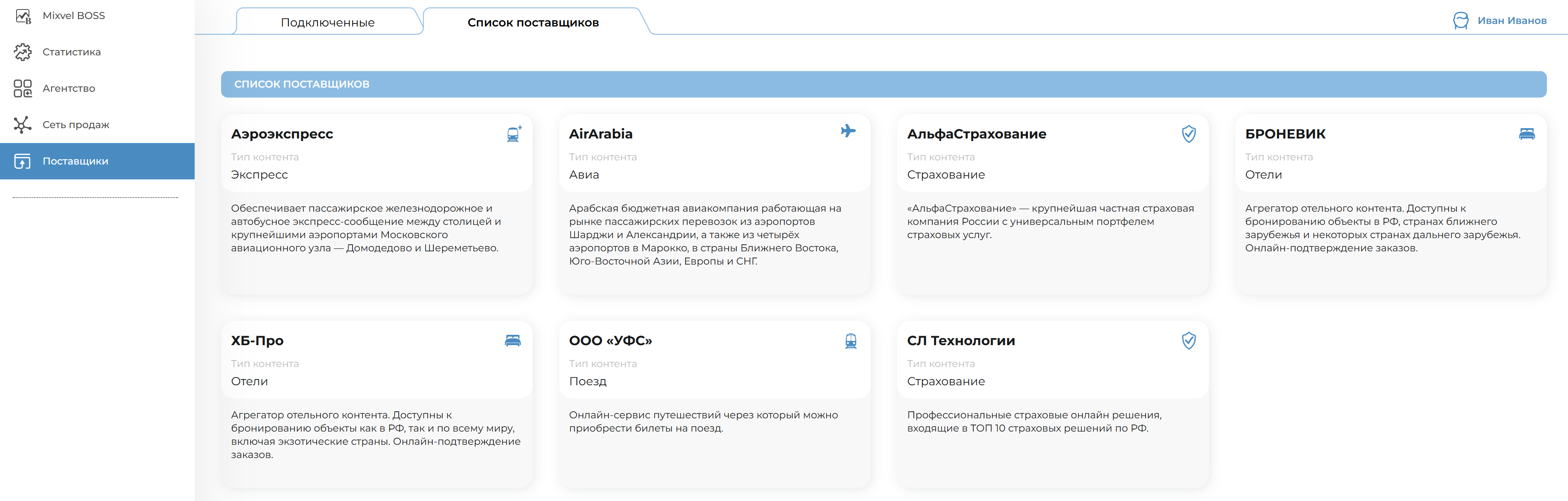Click the Агентство grid icon

tap(23, 89)
